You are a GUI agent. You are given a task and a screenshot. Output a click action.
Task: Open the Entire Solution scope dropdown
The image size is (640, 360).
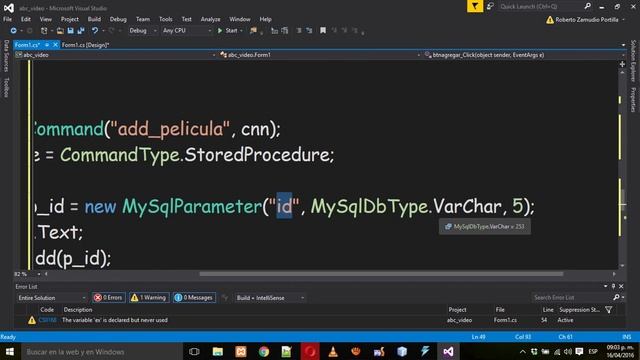pos(51,298)
